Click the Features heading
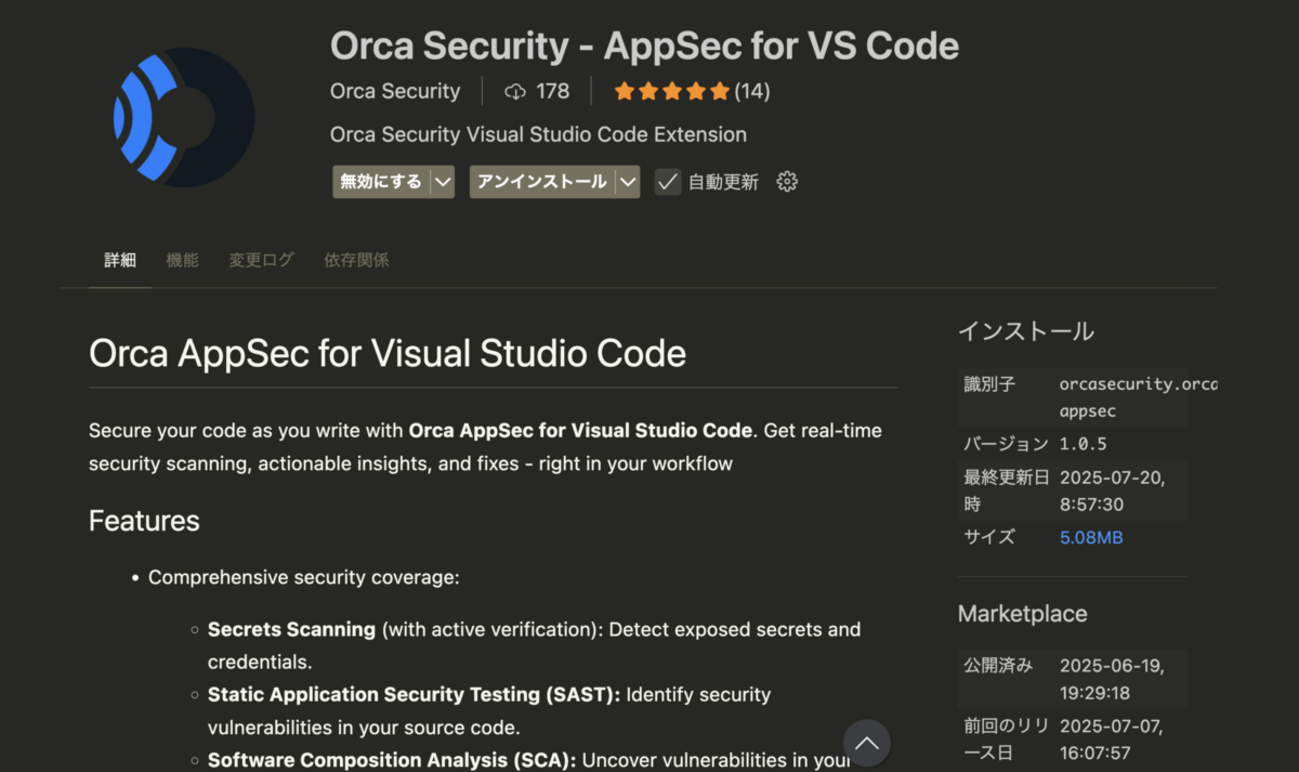The image size is (1299, 772). point(144,521)
